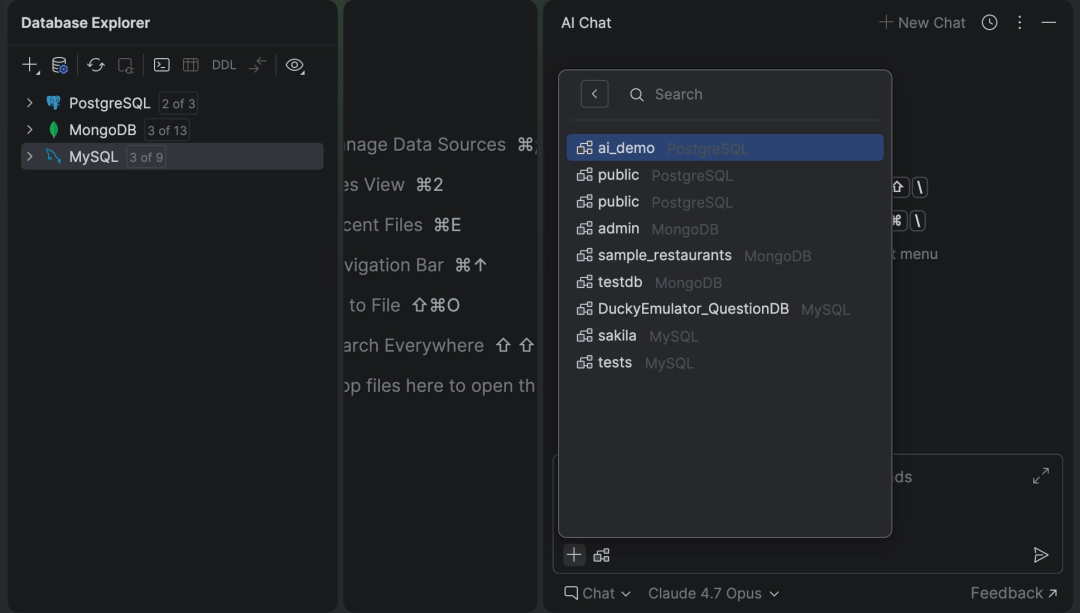Open view options via the eye icon
This screenshot has height=613, width=1080.
tap(295, 65)
